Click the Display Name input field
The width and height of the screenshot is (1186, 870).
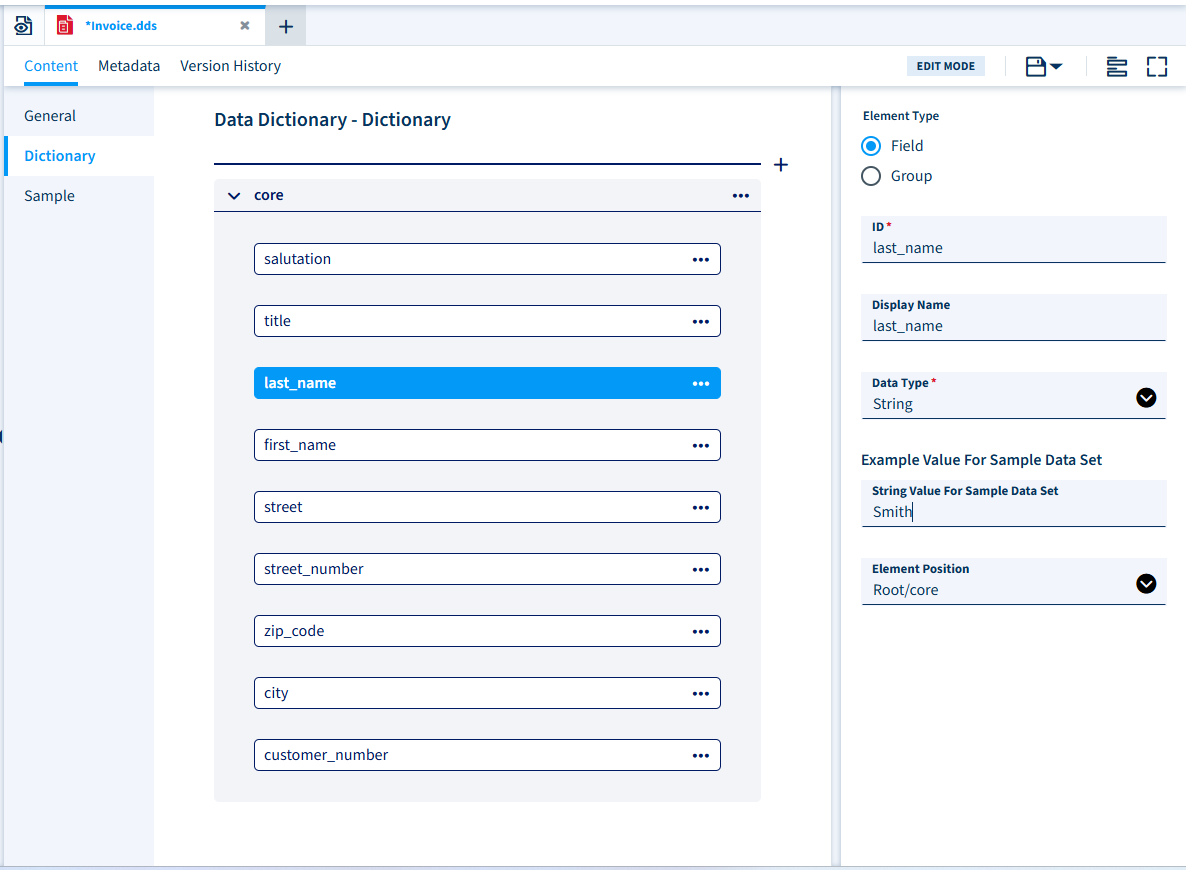(1014, 318)
